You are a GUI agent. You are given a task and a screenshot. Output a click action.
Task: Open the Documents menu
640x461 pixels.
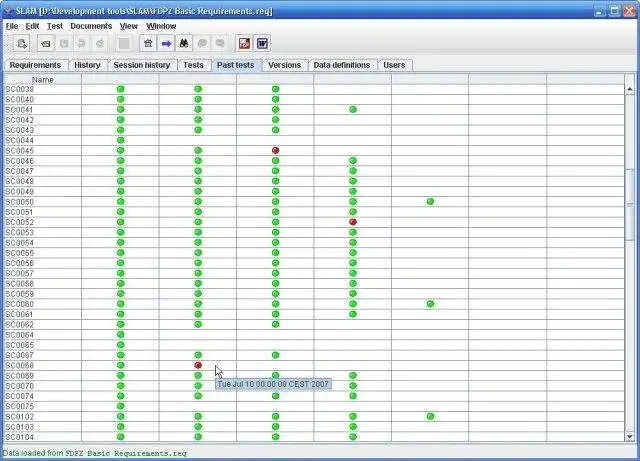(x=91, y=26)
